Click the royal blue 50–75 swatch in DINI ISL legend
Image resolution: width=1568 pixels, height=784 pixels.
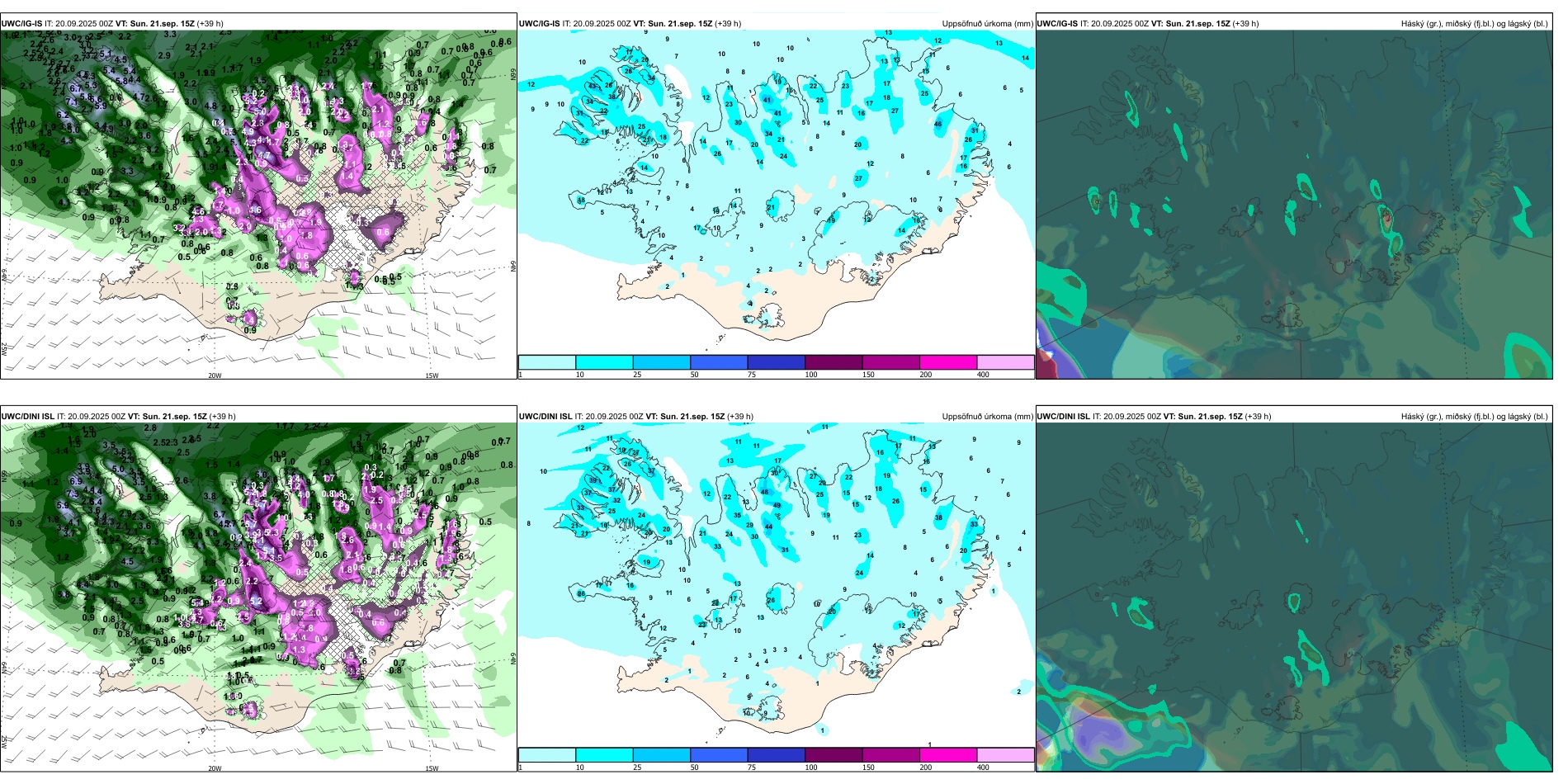[x=719, y=755]
